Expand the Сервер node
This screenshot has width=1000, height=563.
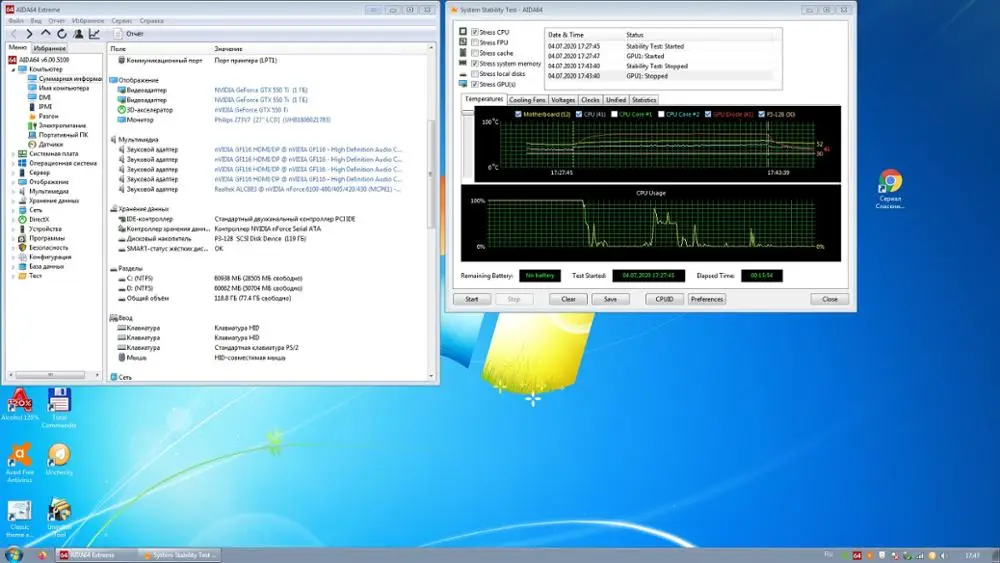(13, 173)
